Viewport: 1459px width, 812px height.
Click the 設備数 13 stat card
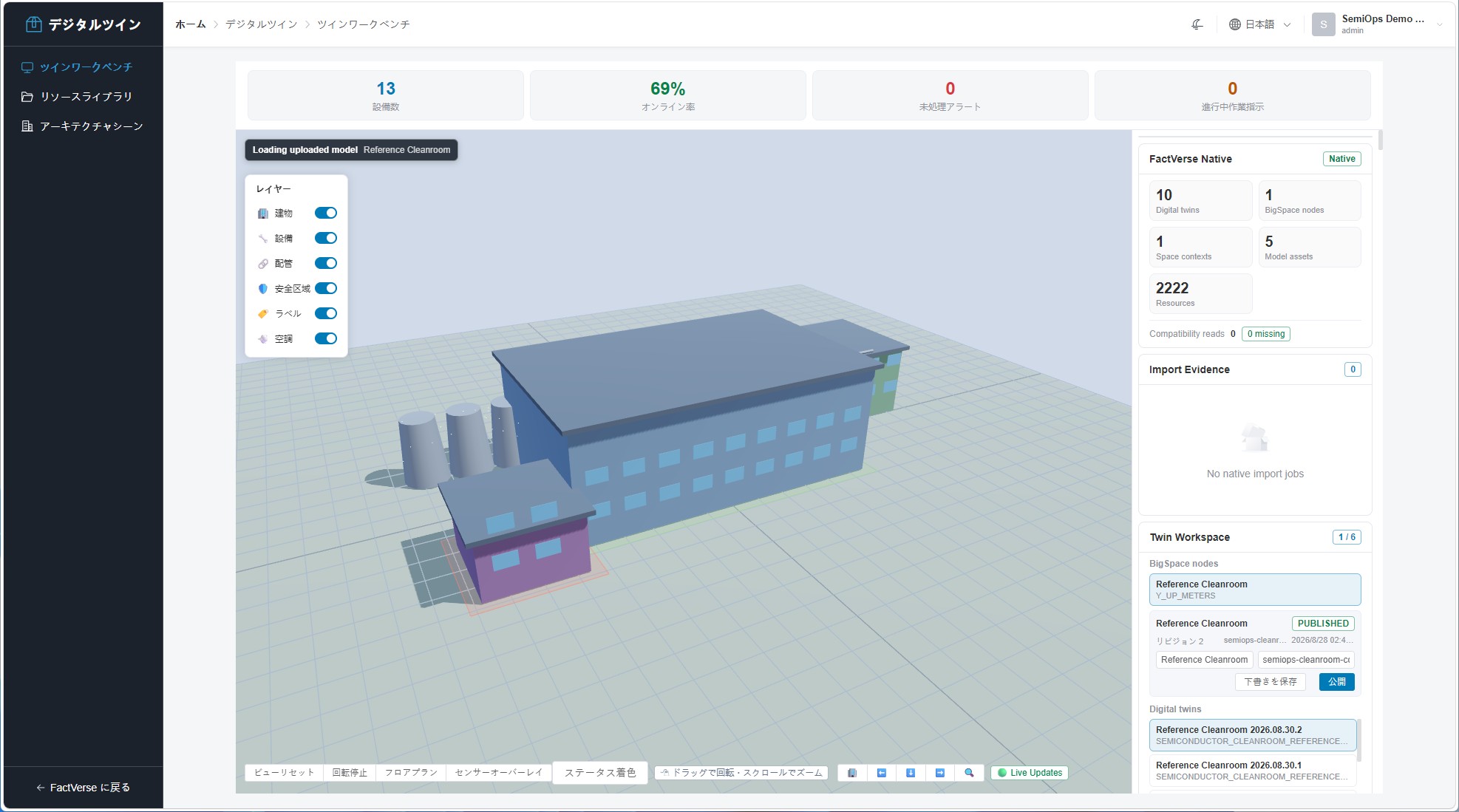[x=386, y=95]
